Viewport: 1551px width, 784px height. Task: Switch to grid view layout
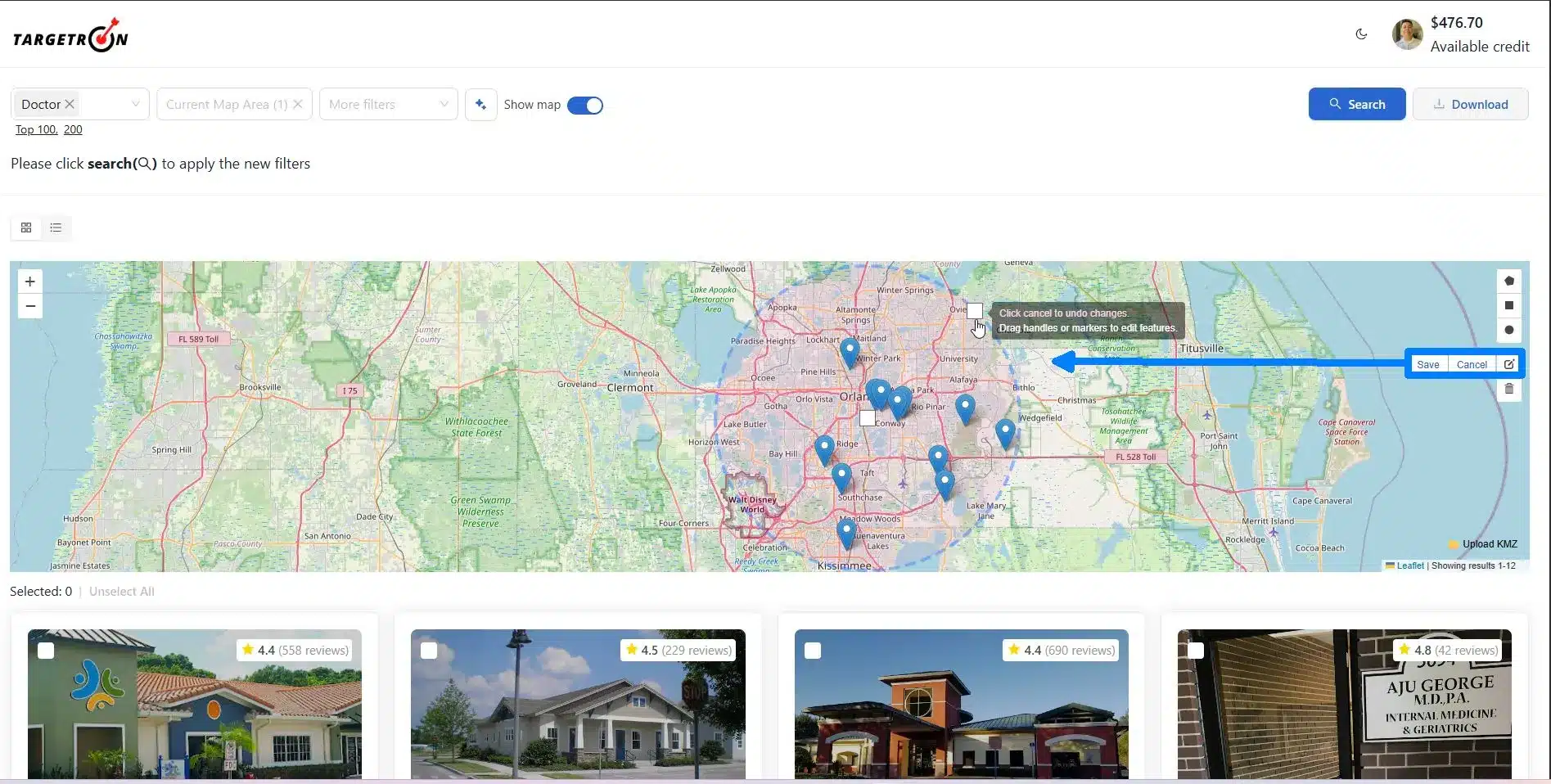pos(26,228)
